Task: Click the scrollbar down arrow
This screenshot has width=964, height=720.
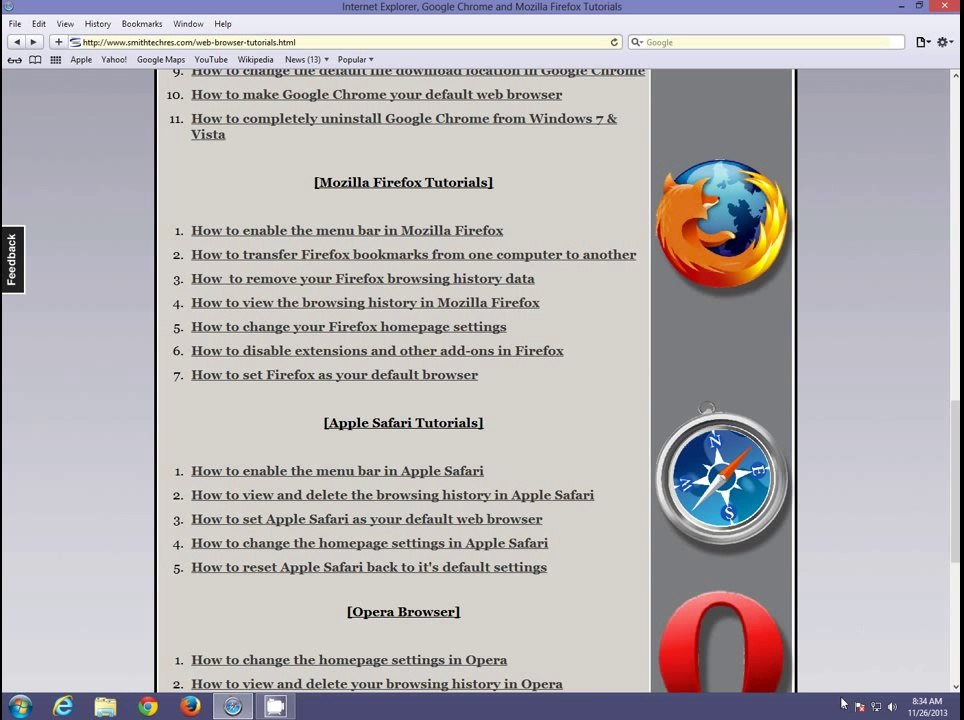Action: click(955, 686)
